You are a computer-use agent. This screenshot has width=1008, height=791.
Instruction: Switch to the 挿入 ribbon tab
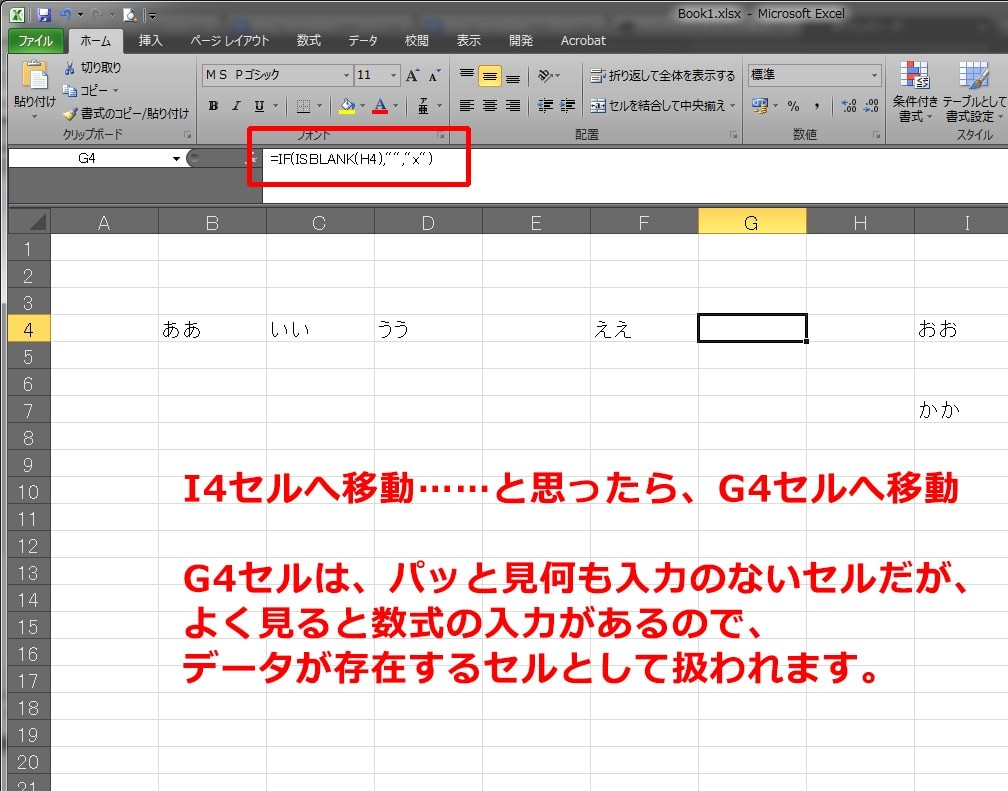(x=150, y=41)
